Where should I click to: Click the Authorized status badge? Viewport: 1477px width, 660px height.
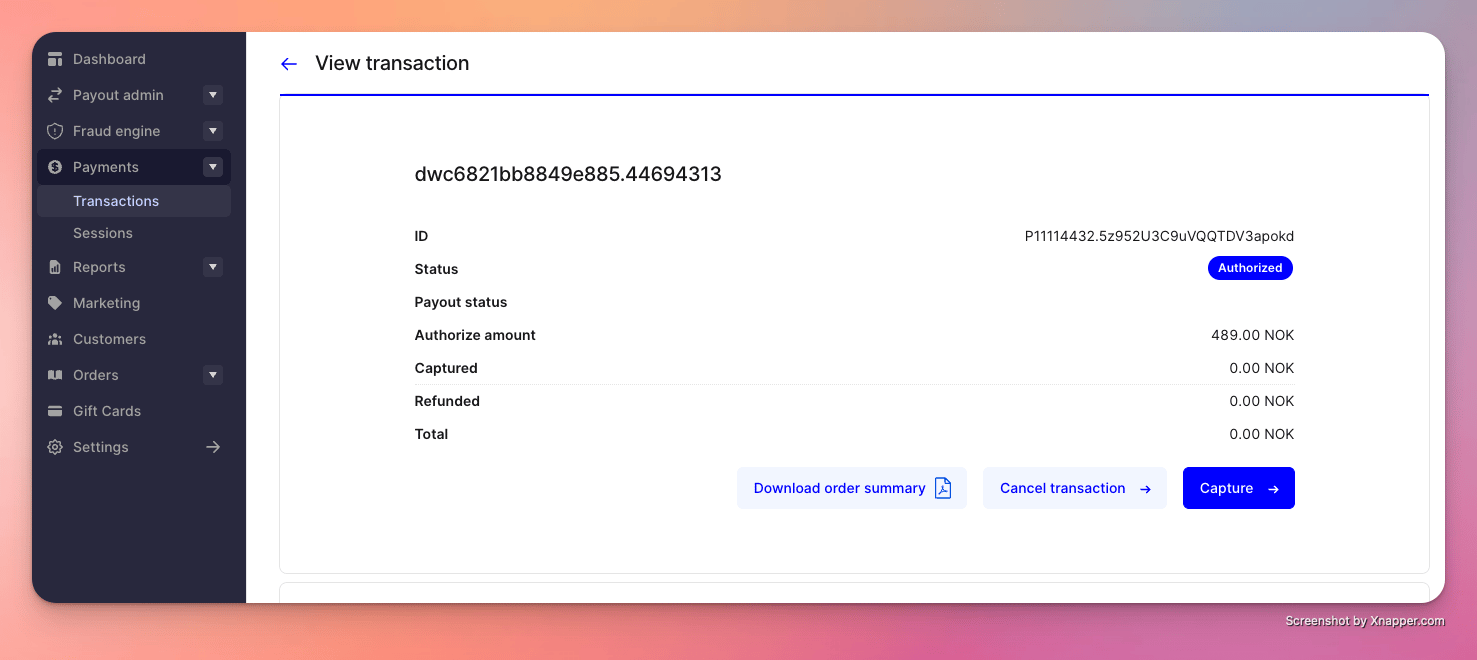click(1250, 268)
